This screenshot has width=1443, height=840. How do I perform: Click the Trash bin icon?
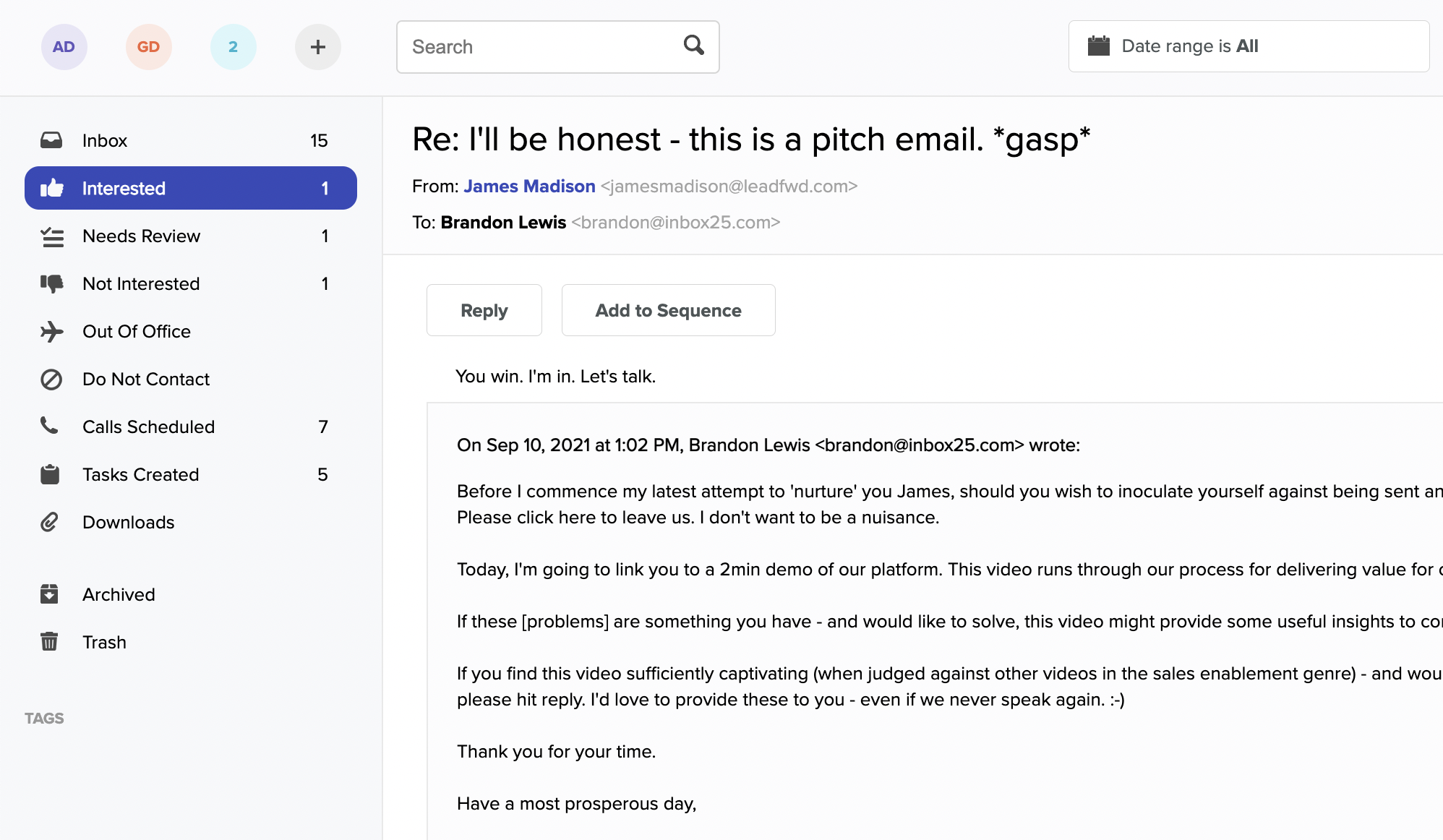pyautogui.click(x=49, y=641)
